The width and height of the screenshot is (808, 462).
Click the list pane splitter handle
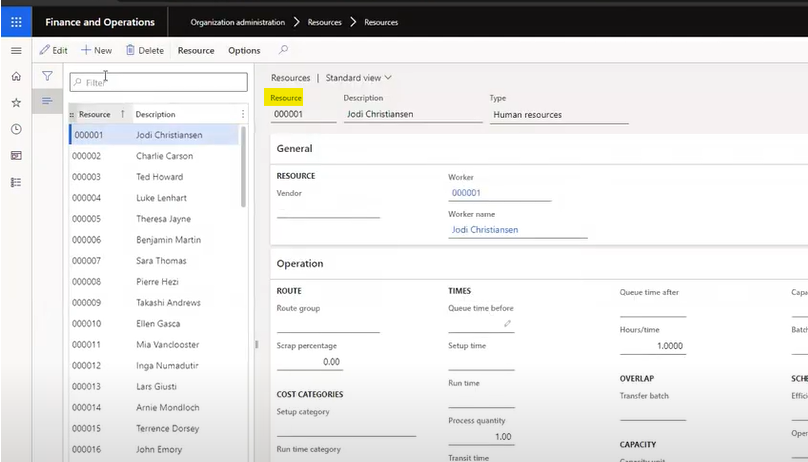point(256,345)
